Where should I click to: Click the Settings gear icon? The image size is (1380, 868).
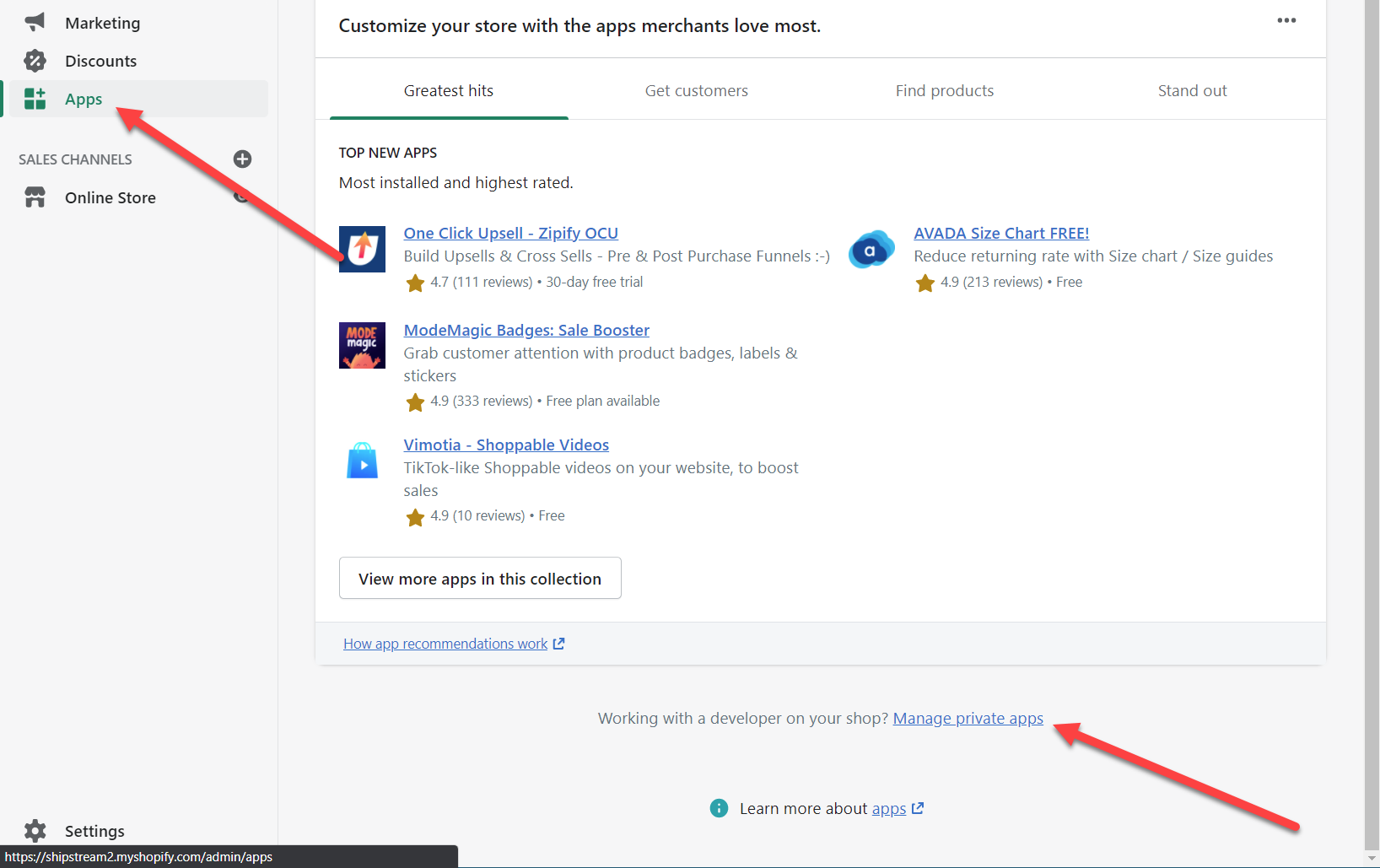coord(35,831)
